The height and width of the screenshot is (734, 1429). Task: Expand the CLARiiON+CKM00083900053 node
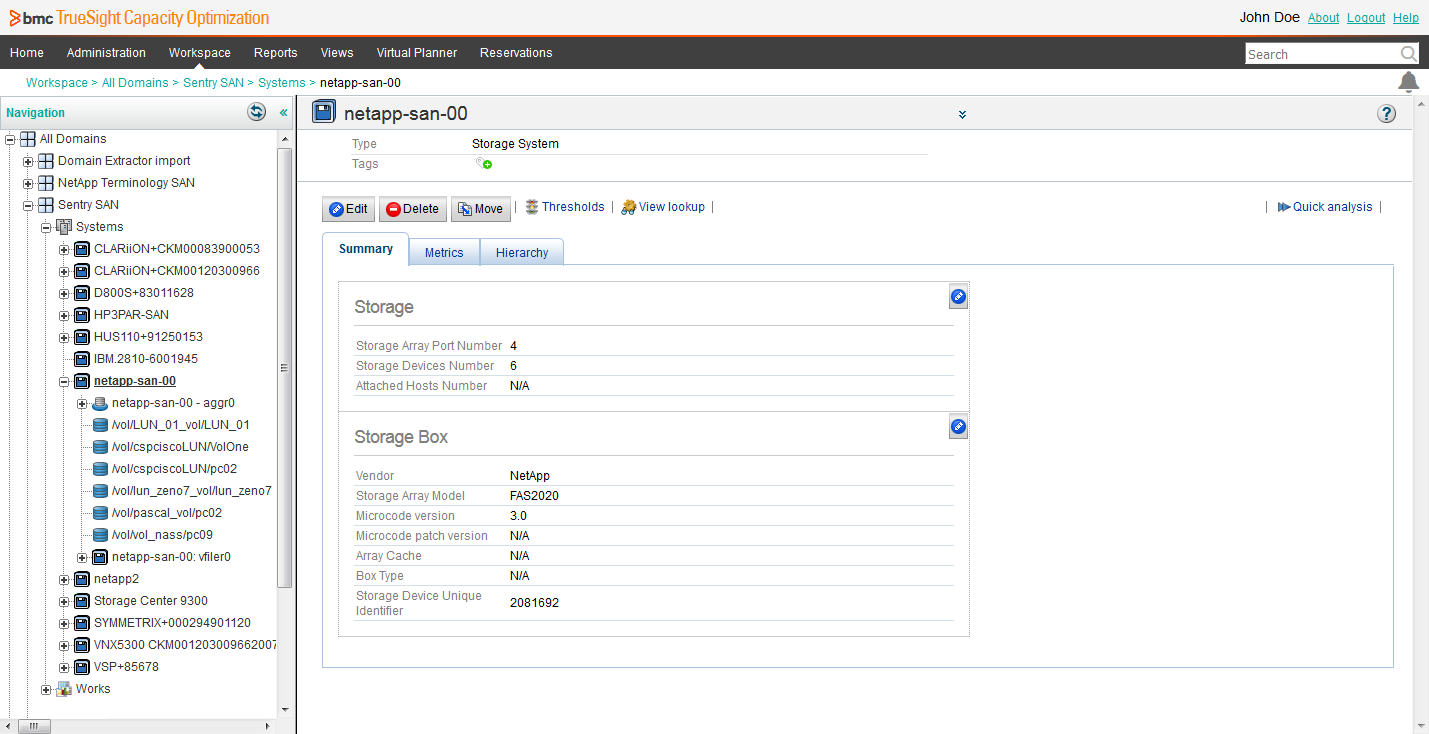click(64, 249)
